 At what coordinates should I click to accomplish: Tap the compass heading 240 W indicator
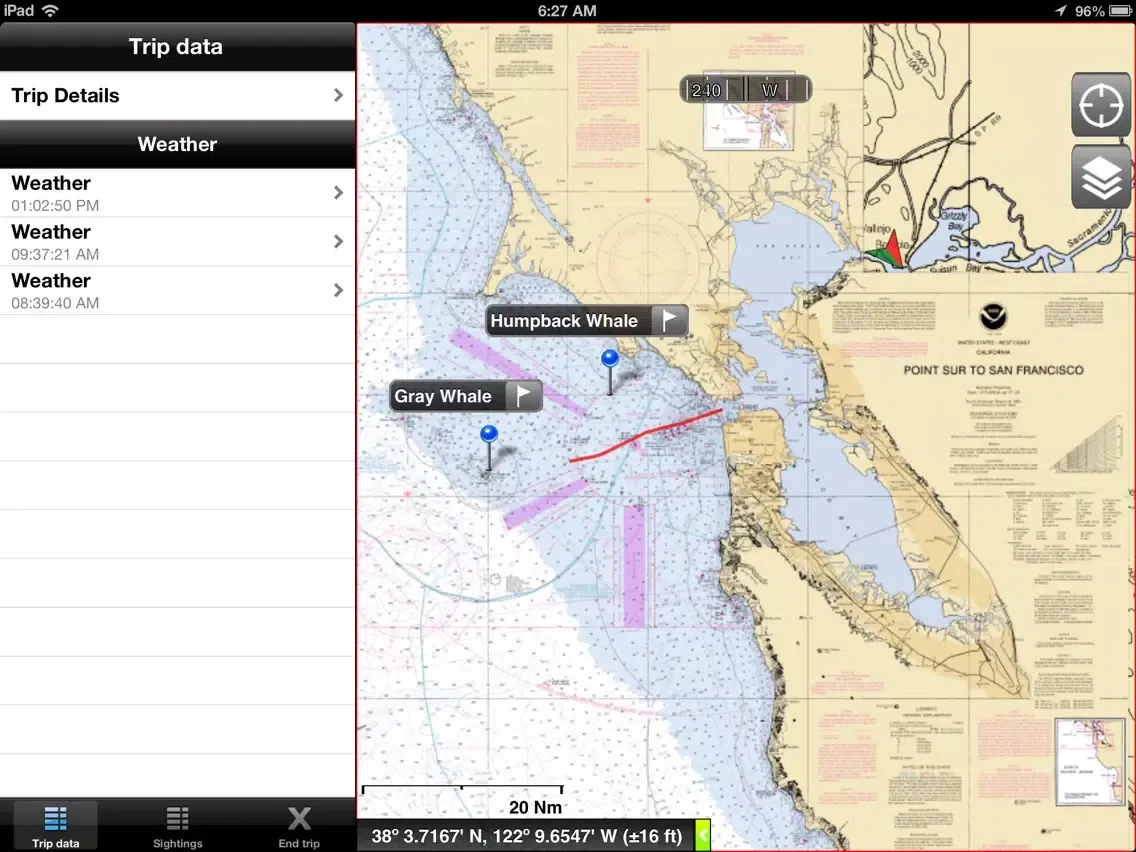pyautogui.click(x=746, y=90)
